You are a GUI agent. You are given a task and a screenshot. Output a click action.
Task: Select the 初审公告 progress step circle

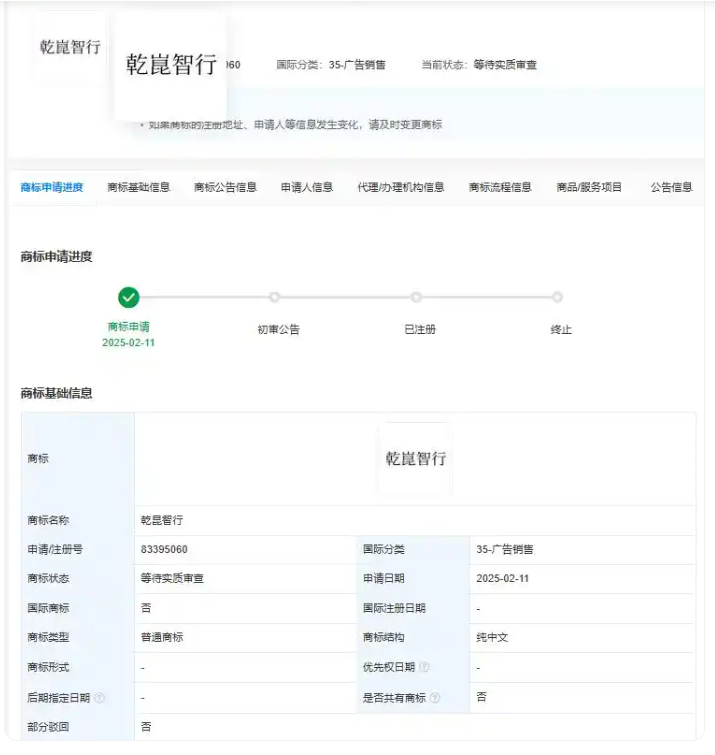click(274, 297)
